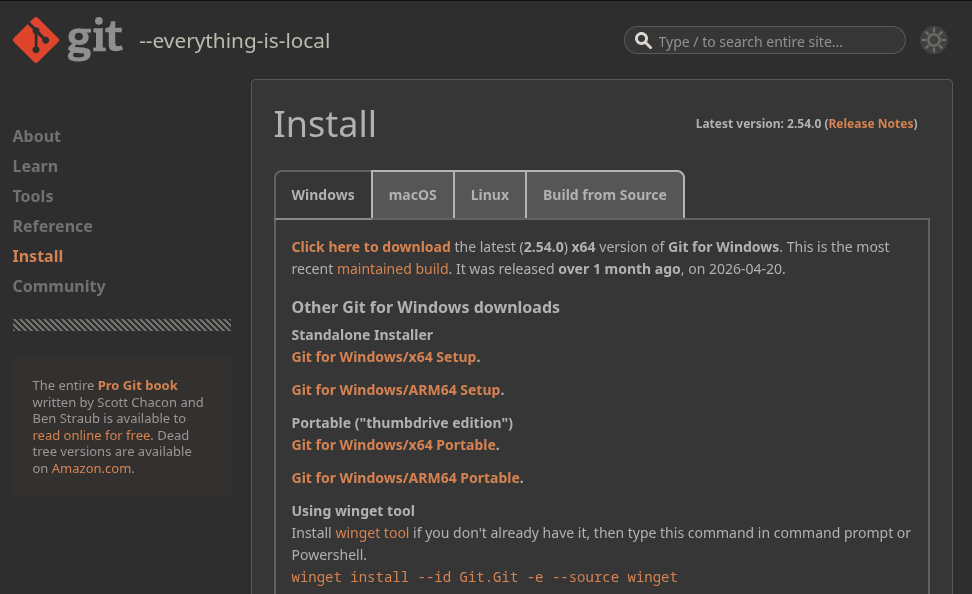972x594 pixels.
Task: Switch to the Build from Source tab
Action: click(x=605, y=195)
